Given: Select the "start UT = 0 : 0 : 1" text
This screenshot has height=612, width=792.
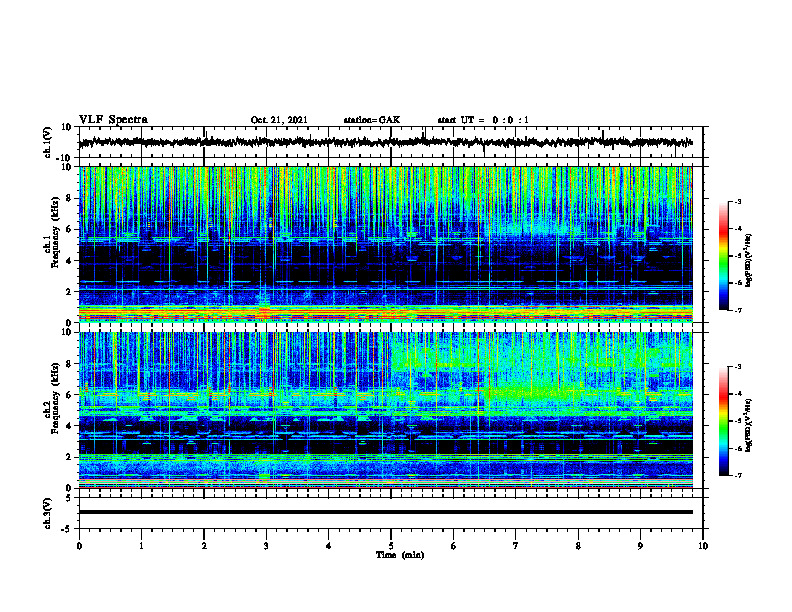Looking at the screenshot, I should click(x=483, y=120).
